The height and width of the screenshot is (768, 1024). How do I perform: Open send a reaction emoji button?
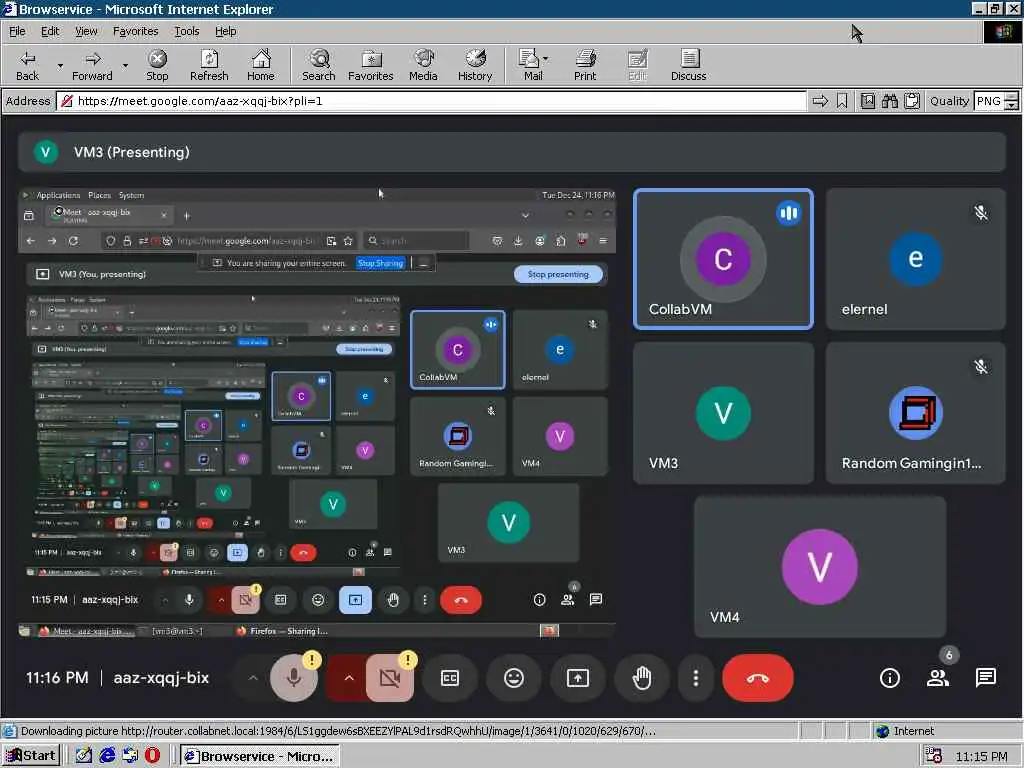pyautogui.click(x=514, y=678)
